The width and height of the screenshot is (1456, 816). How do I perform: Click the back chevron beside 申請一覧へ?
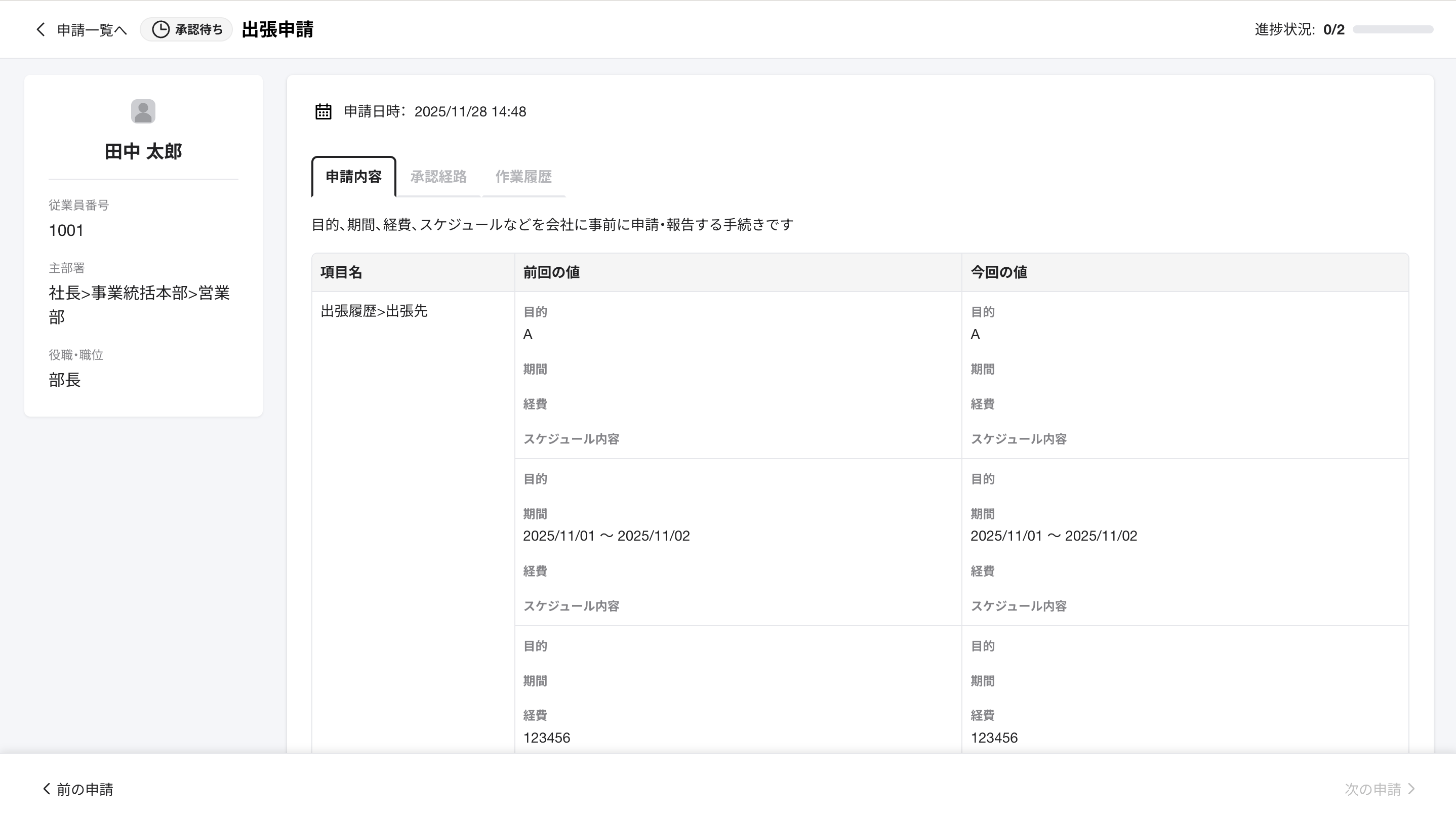pos(40,29)
